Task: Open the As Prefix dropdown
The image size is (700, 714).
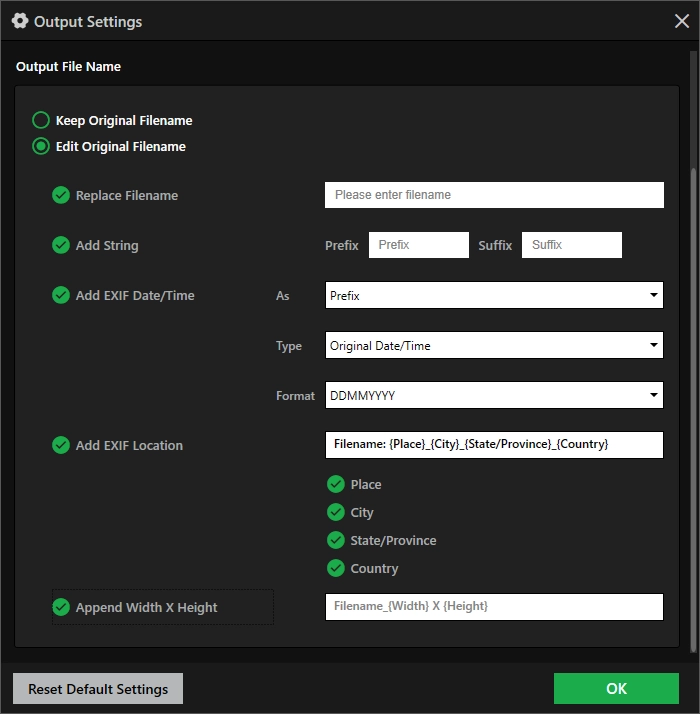Action: (x=494, y=295)
